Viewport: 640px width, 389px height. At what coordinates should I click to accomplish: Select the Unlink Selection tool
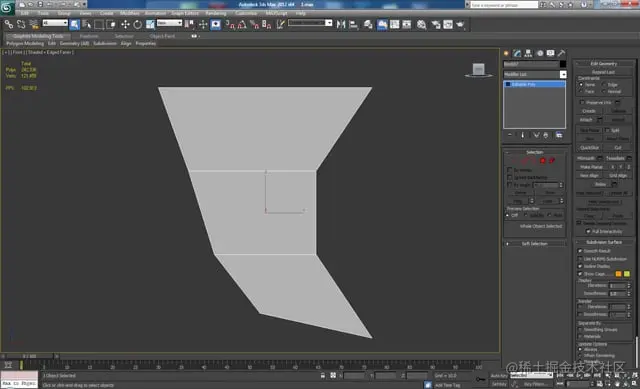(21, 24)
